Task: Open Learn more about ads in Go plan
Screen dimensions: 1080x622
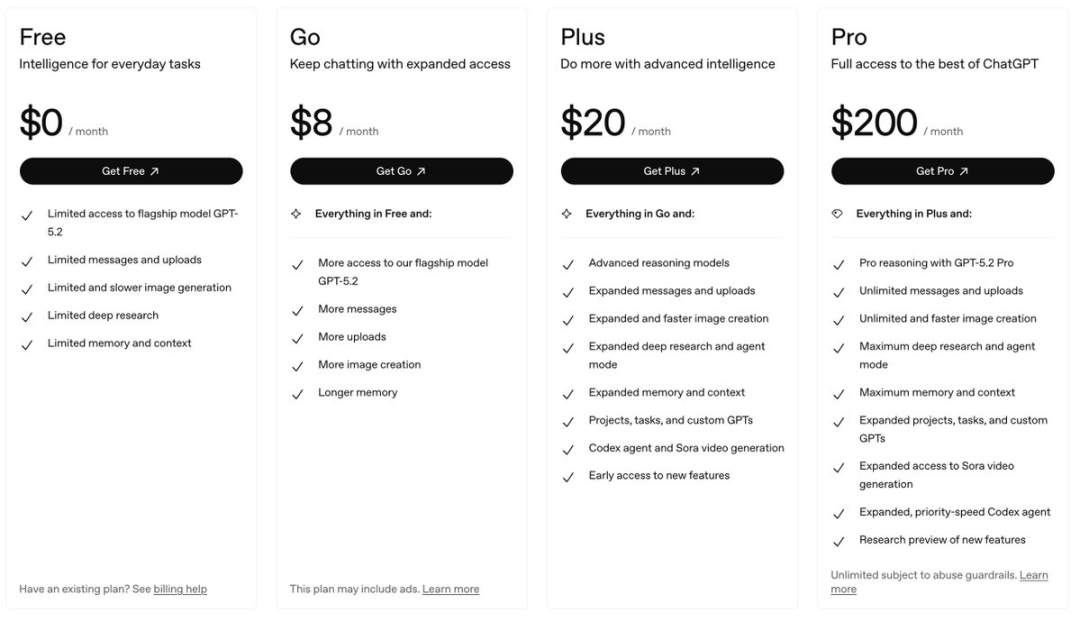Action: coord(450,589)
